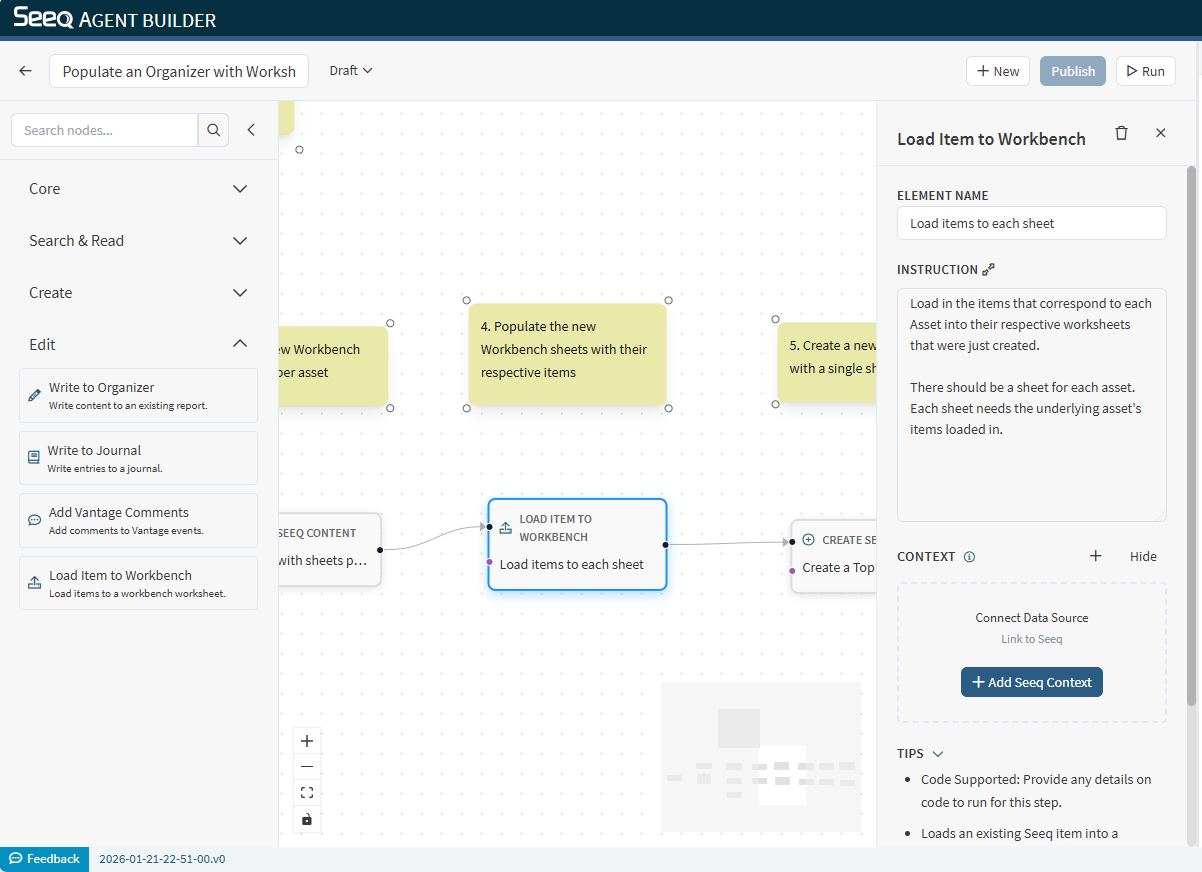Click the canvas zoom out button
The height and width of the screenshot is (872, 1202).
coord(307,767)
